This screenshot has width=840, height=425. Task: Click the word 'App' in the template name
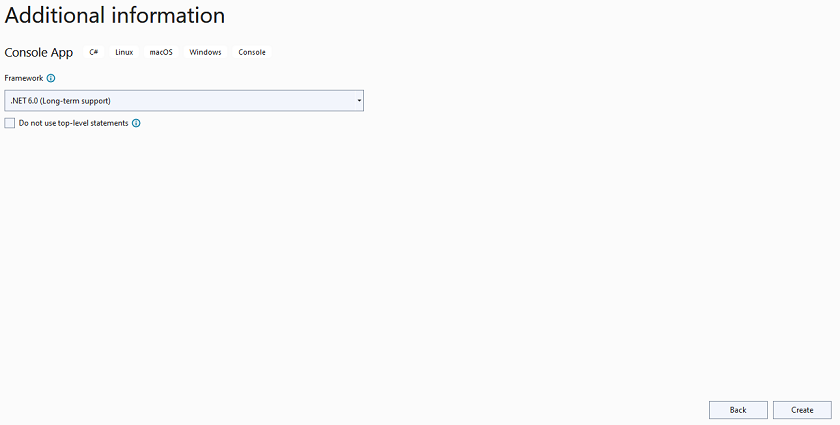tap(62, 53)
